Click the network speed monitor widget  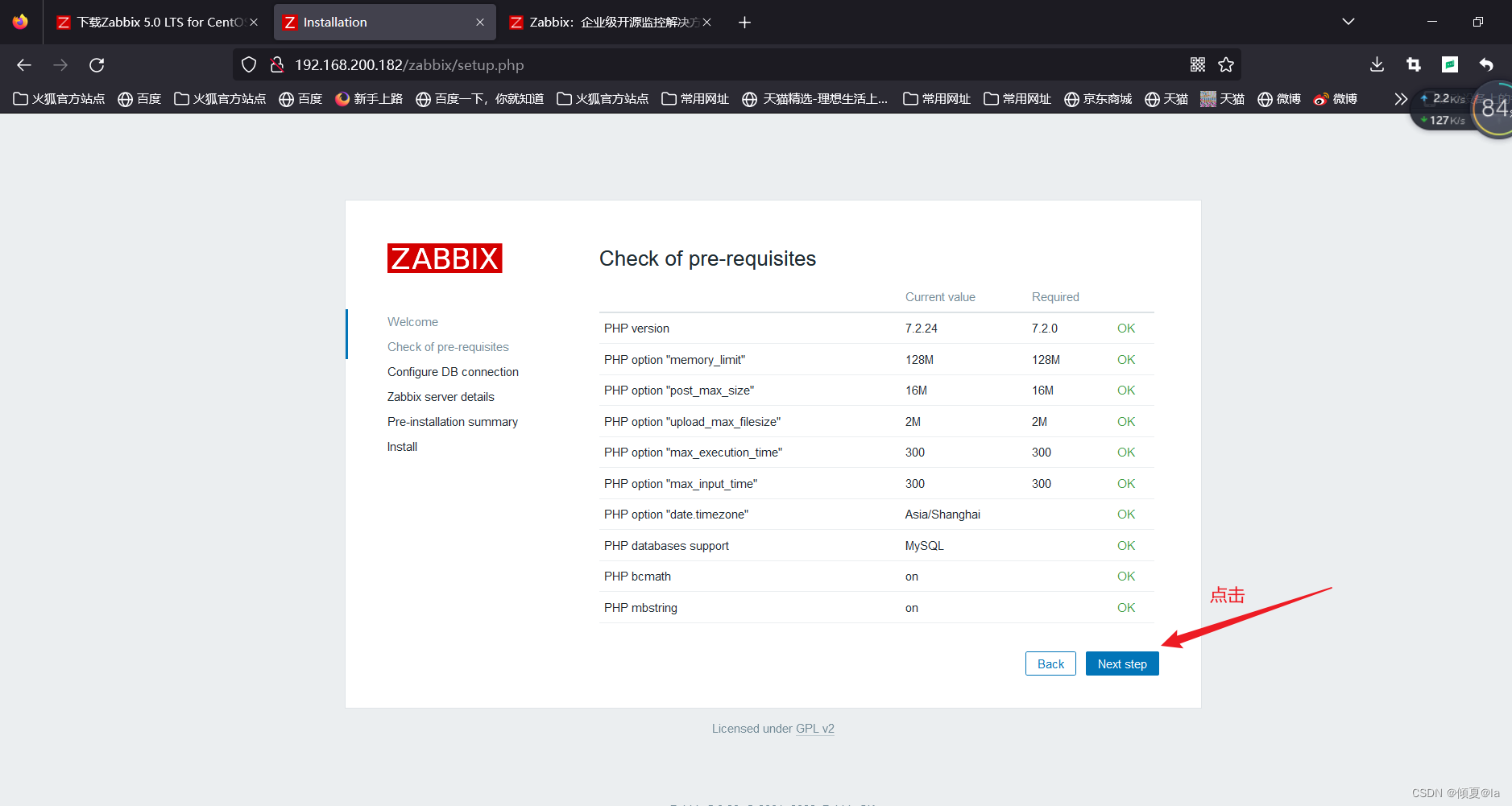[x=1460, y=109]
